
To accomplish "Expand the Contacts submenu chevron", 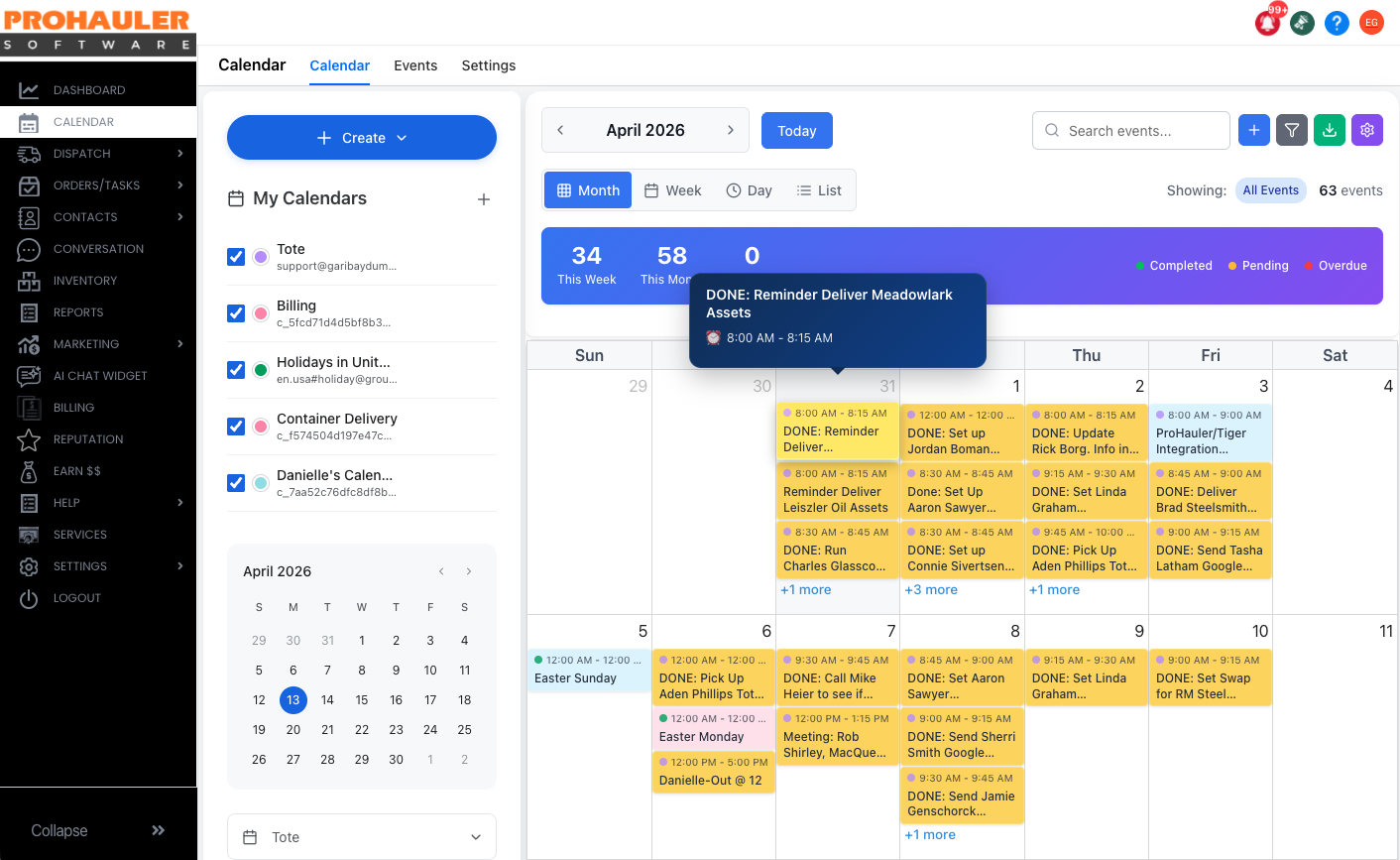I will [x=180, y=217].
